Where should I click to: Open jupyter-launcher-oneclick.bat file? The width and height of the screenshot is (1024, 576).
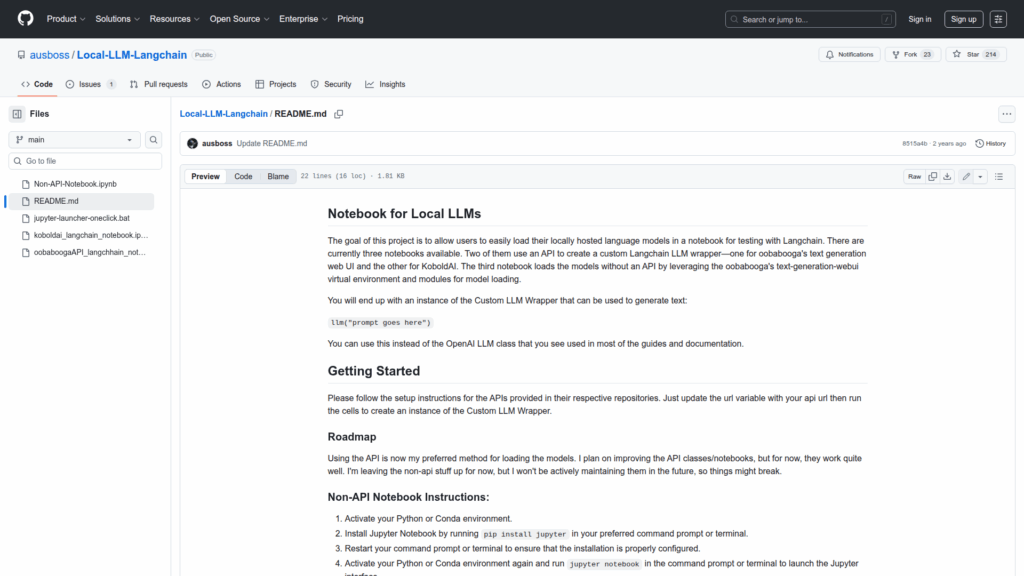point(82,218)
